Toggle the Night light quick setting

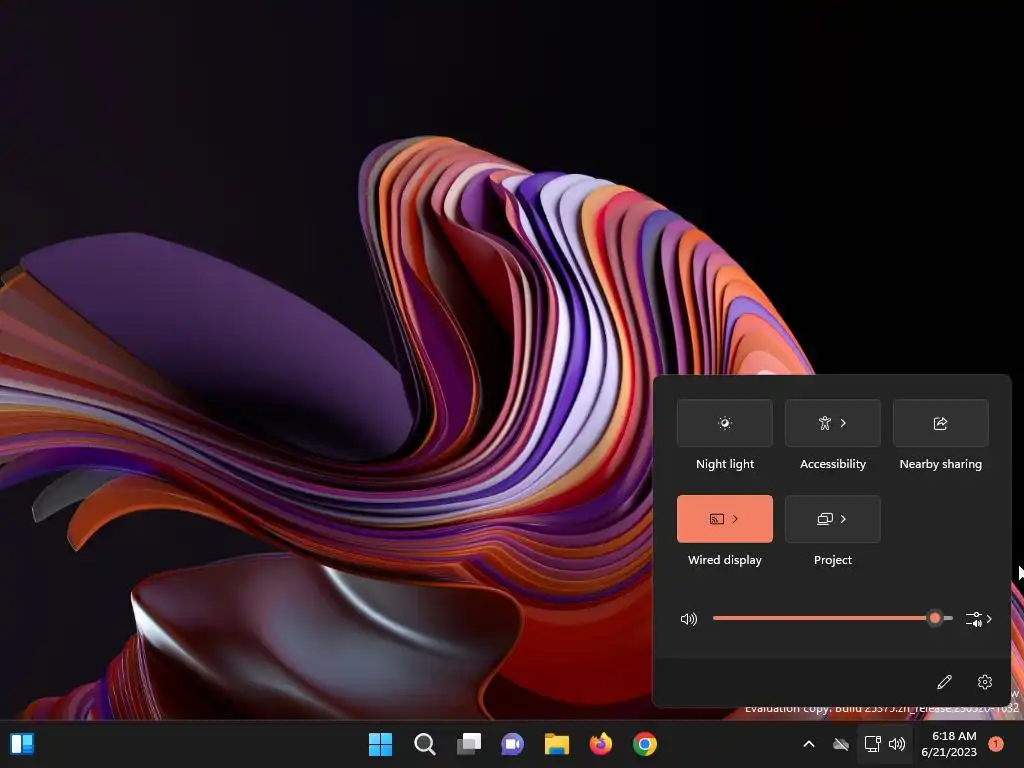[724, 423]
